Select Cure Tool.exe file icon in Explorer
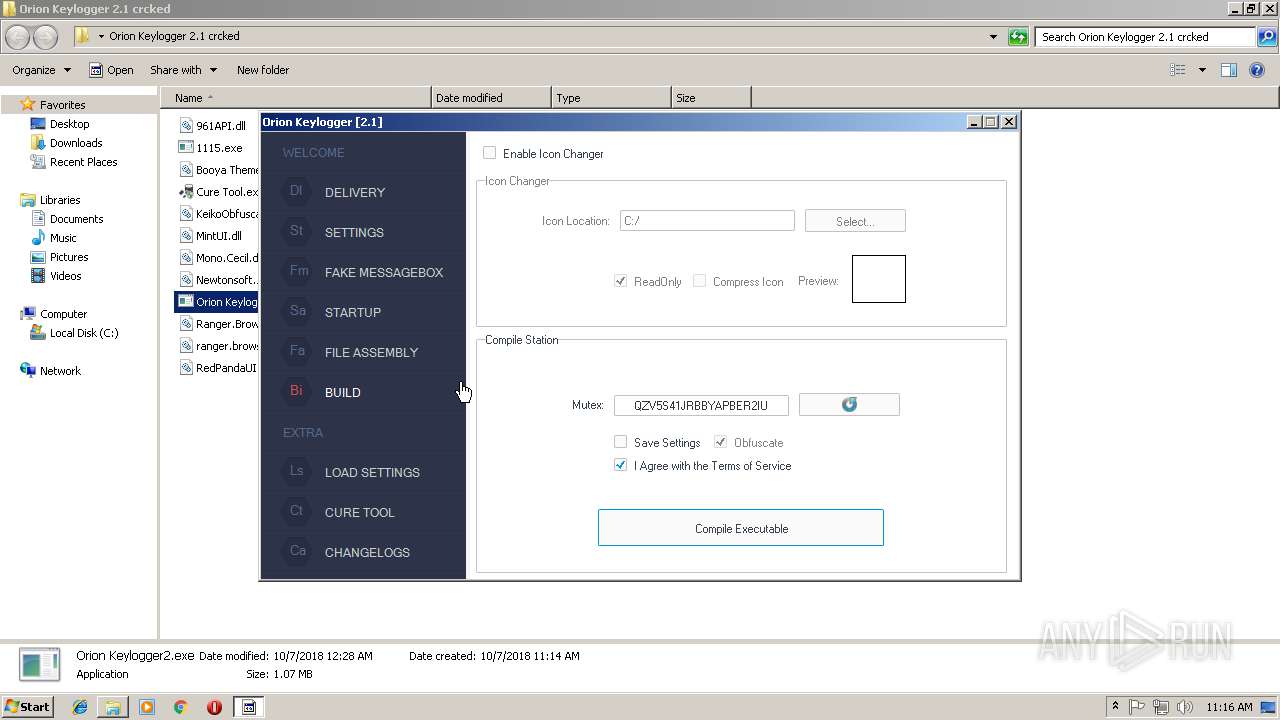This screenshot has height=720, width=1280. click(186, 191)
